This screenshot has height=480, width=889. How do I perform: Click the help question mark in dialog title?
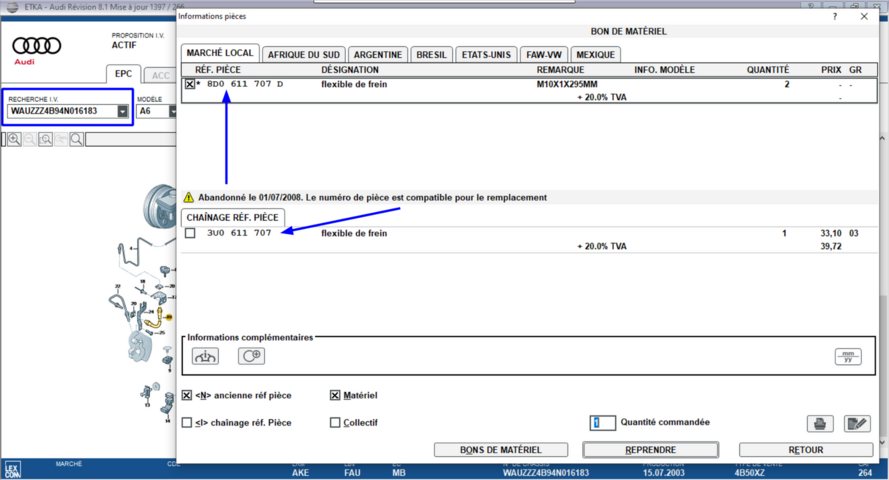835,16
